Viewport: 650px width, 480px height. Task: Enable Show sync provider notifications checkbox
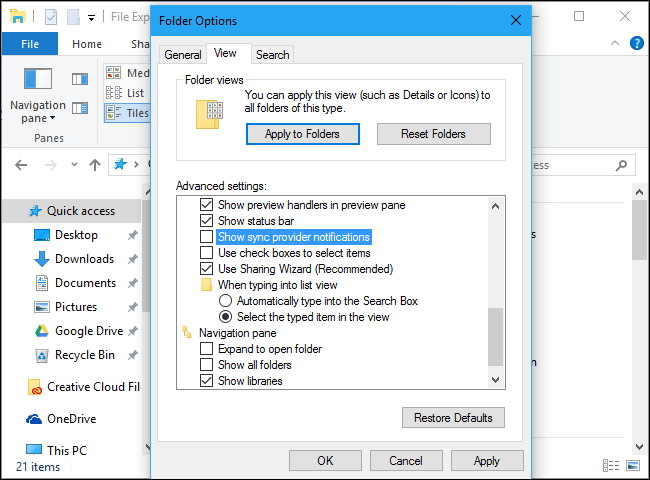point(207,237)
